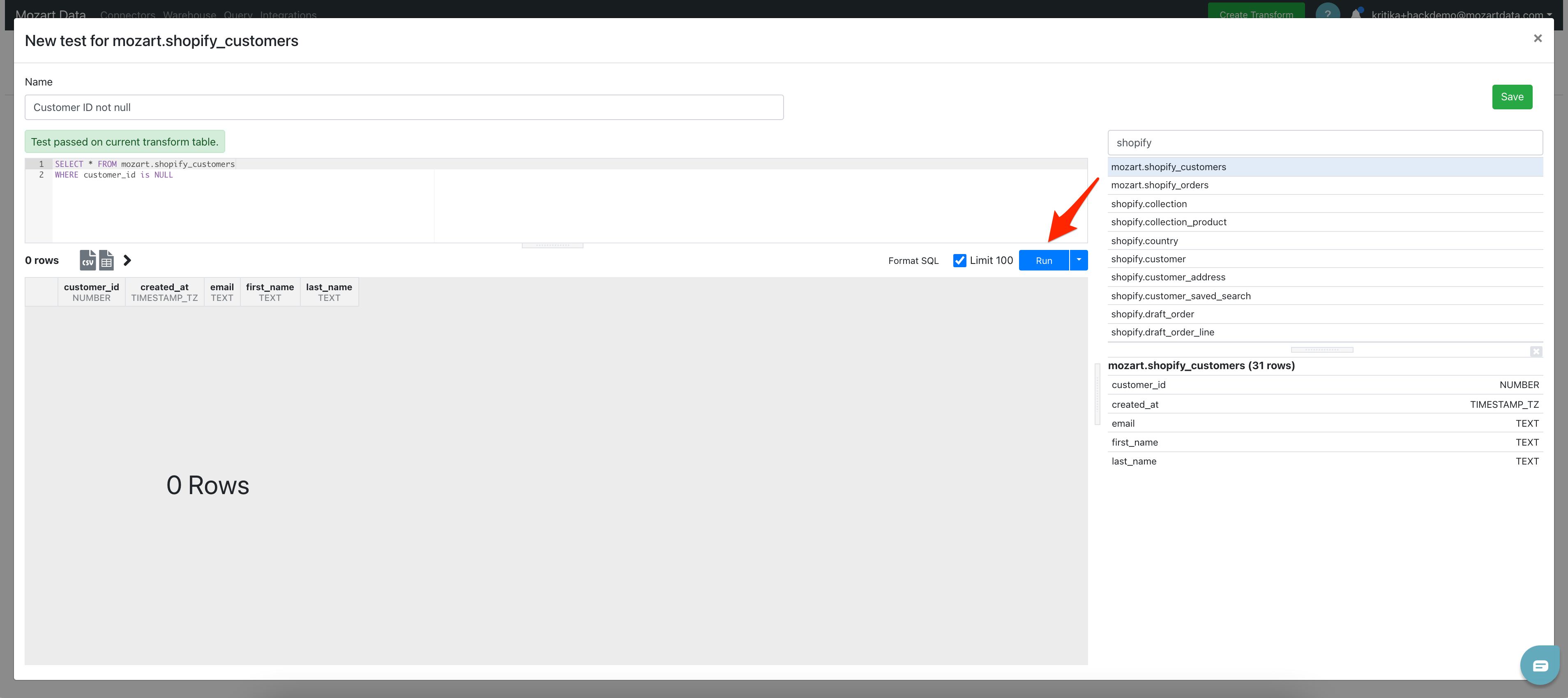
Task: Grab the editor resize handle below SQL
Action: (552, 245)
